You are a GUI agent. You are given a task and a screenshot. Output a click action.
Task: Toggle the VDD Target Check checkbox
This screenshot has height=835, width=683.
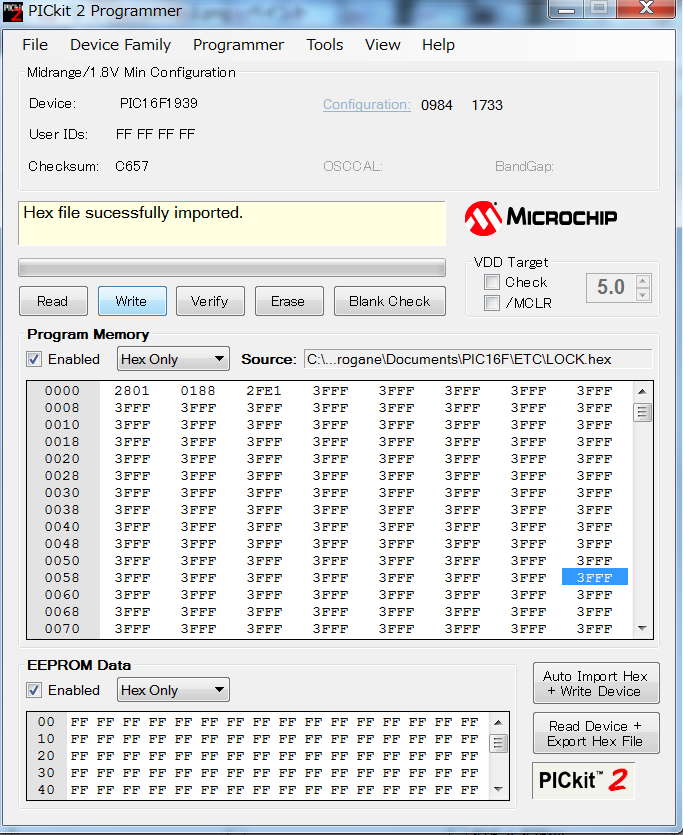(x=492, y=282)
